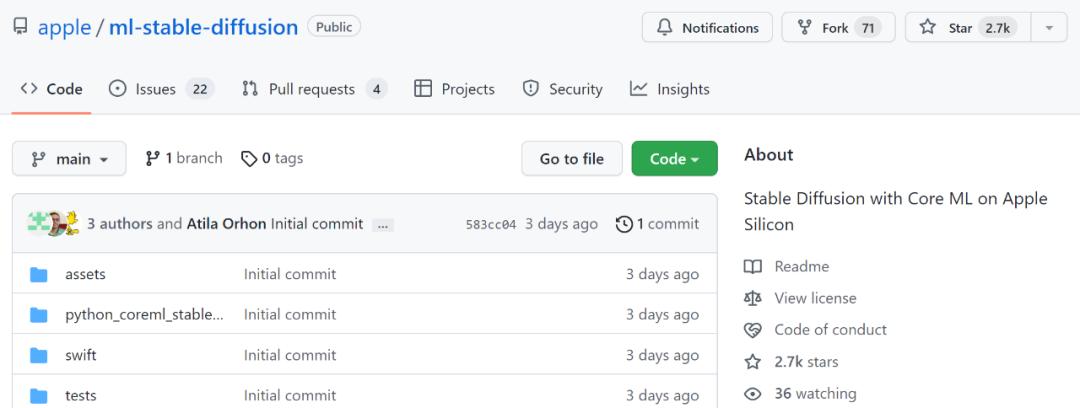Open the assets folder icon
The width and height of the screenshot is (1080, 408).
coord(39,274)
